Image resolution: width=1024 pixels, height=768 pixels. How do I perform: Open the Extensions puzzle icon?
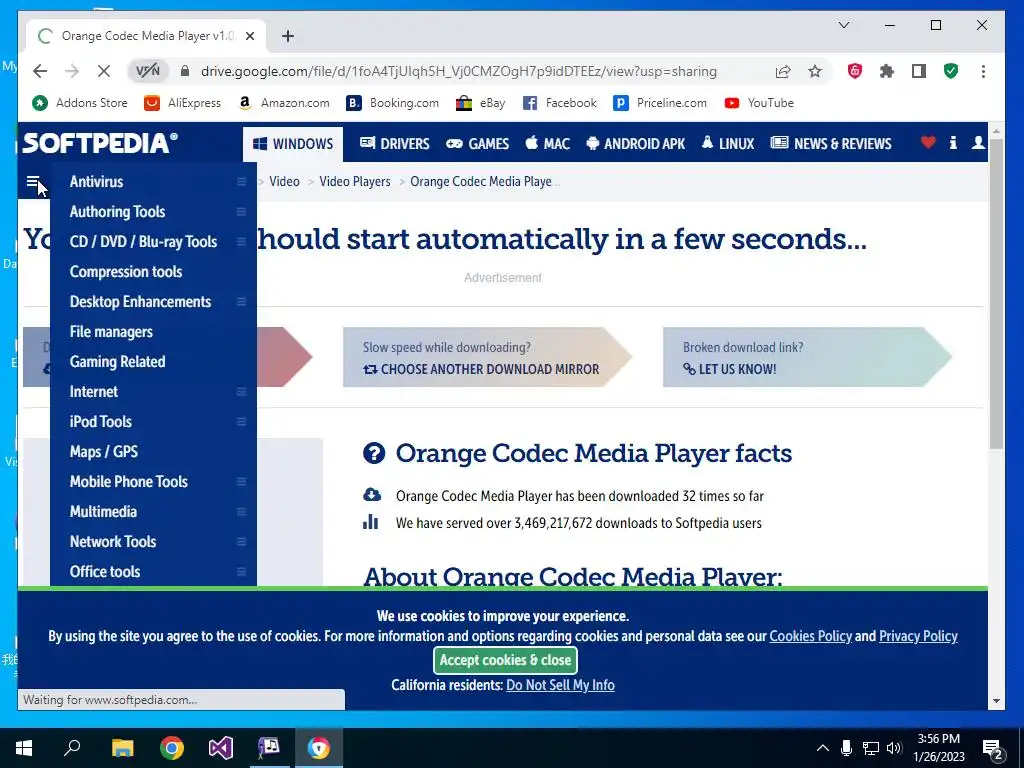click(886, 71)
